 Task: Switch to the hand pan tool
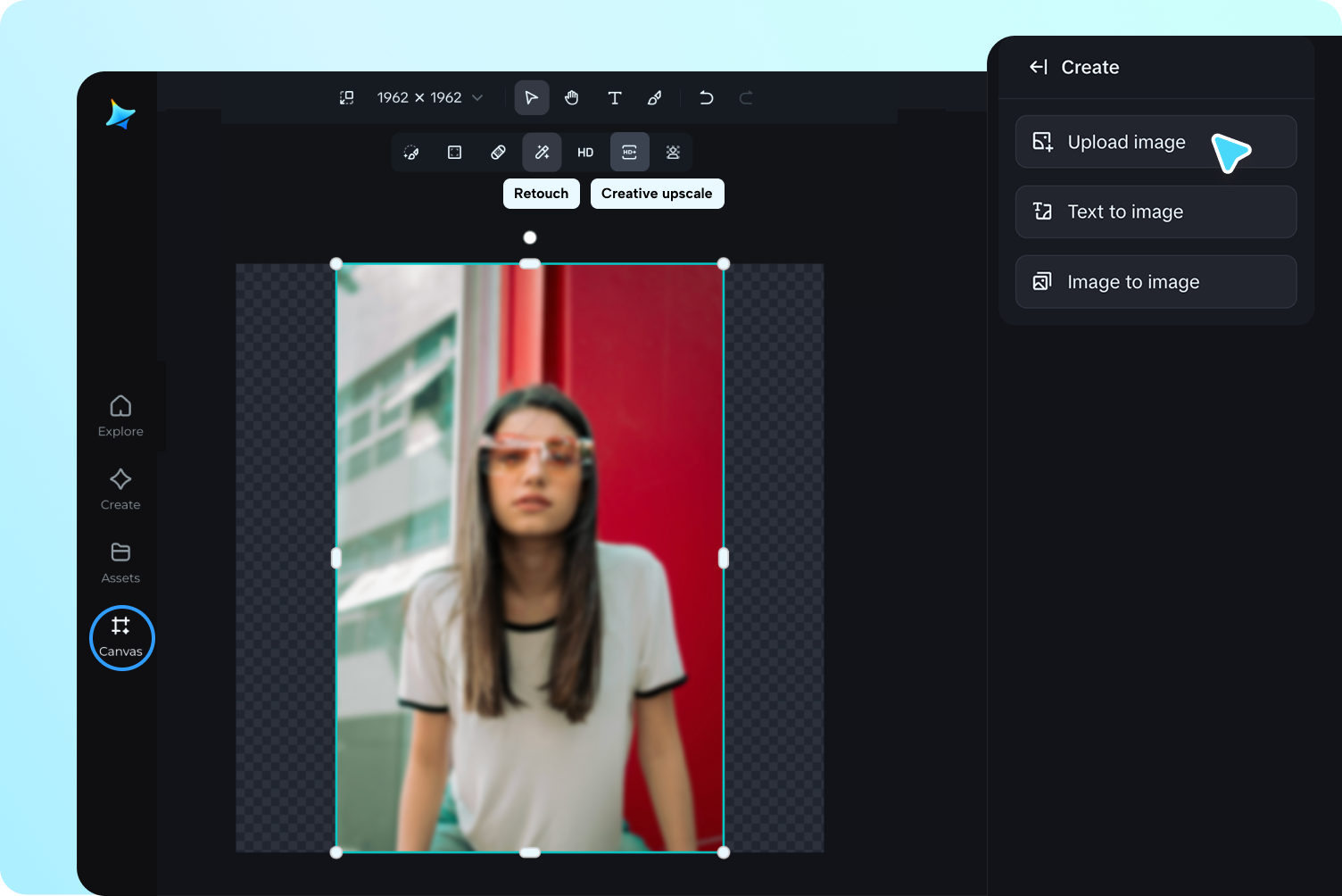572,97
